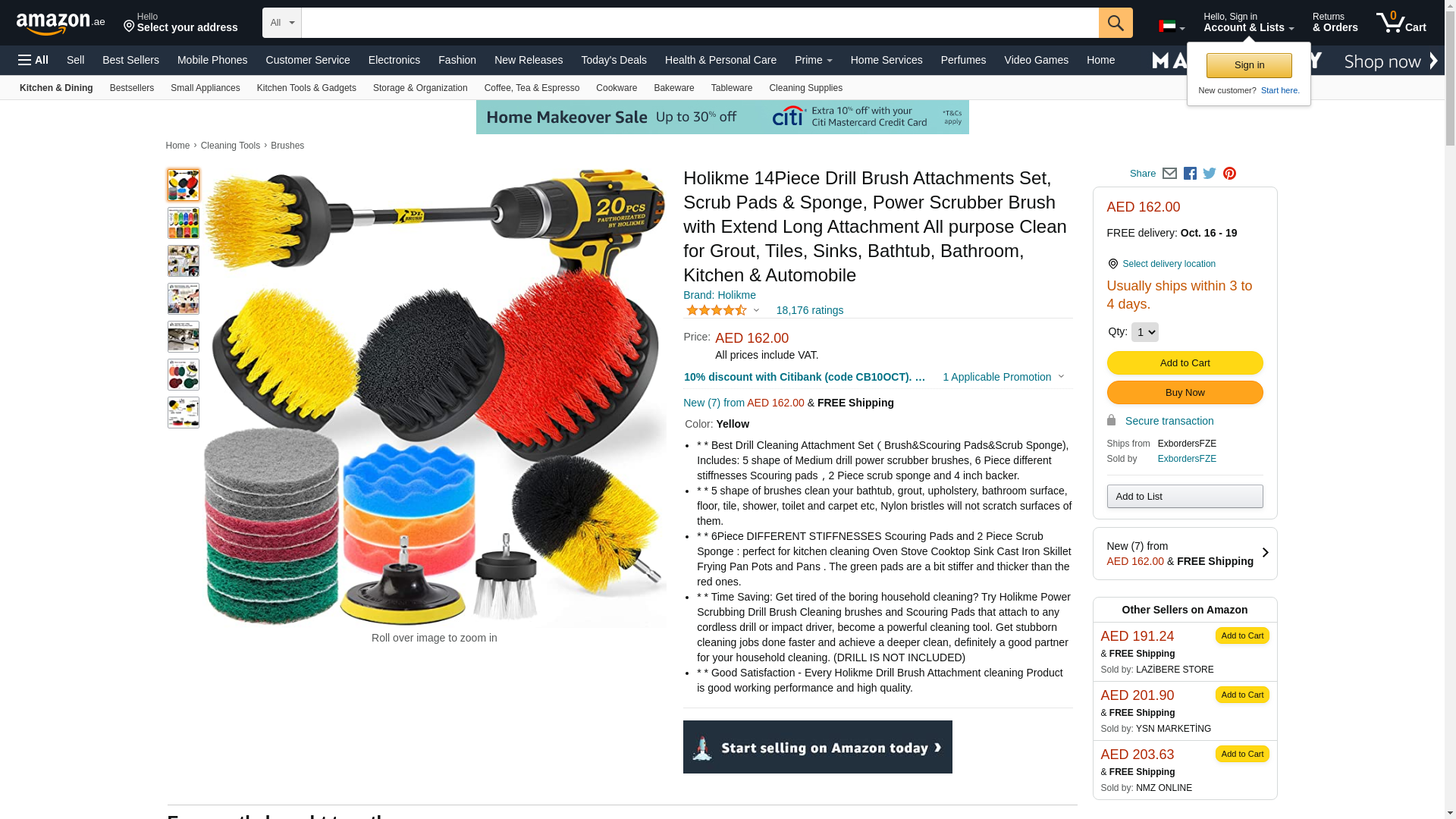Viewport: 1456px width, 819px height.
Task: Open the All hamburger menu
Action: [x=33, y=60]
